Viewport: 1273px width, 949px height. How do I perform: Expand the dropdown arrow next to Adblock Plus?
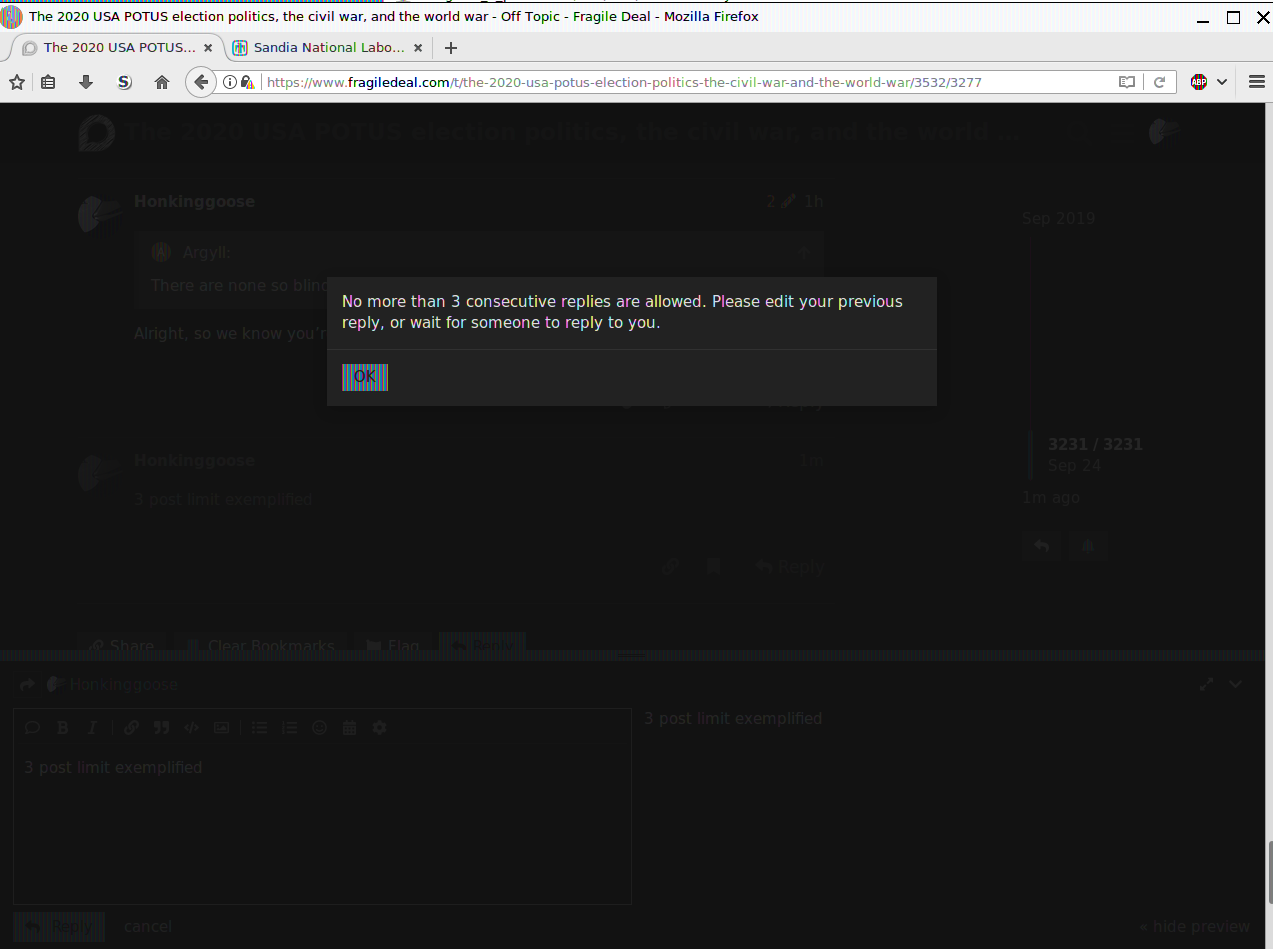(1222, 82)
